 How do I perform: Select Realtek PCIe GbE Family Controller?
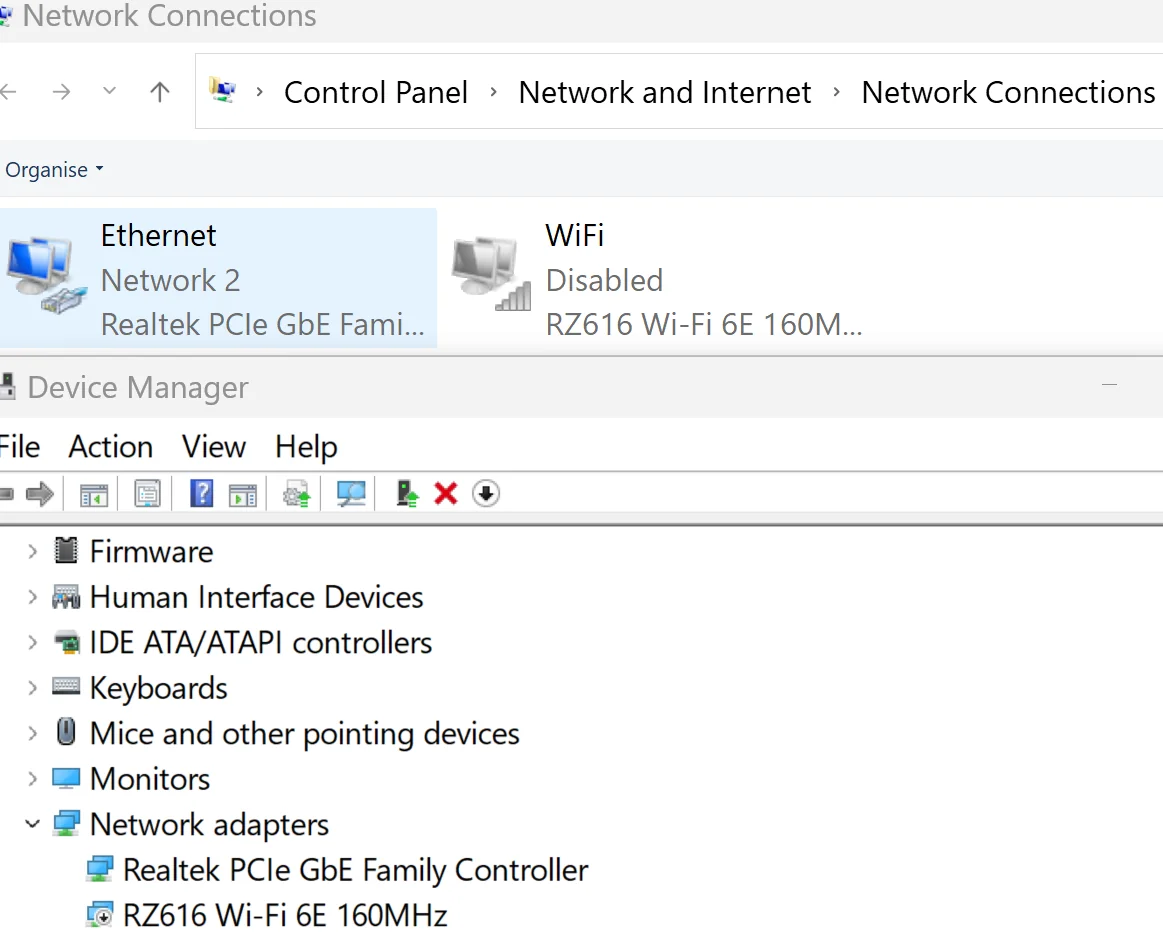355,870
